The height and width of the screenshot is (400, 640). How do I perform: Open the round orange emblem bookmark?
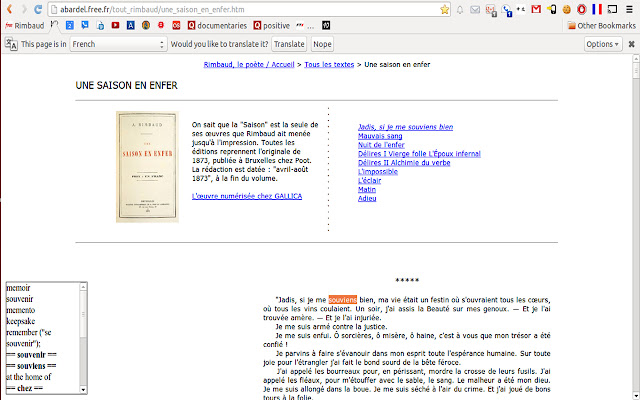point(146,26)
